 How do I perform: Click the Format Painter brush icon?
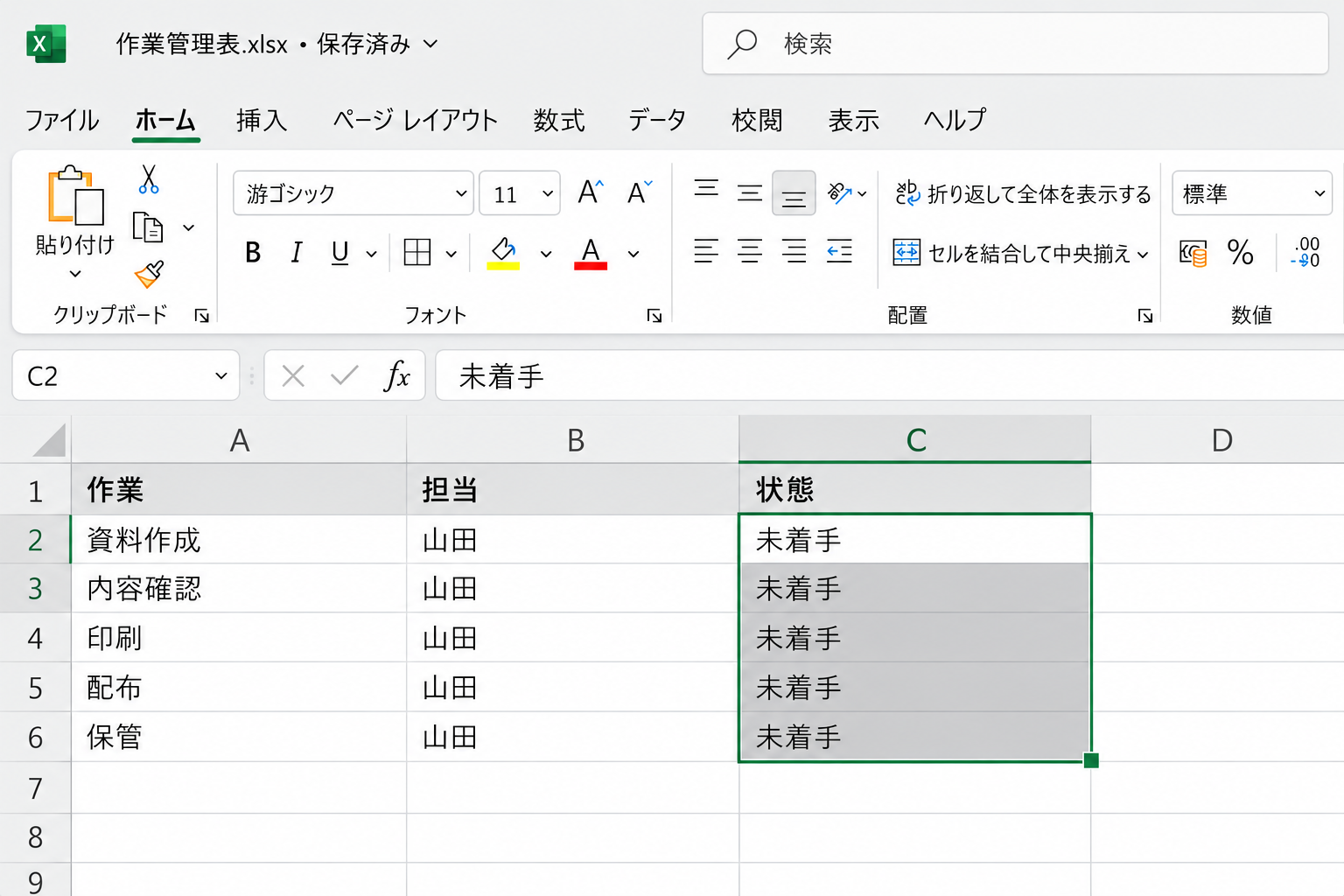coord(150,274)
